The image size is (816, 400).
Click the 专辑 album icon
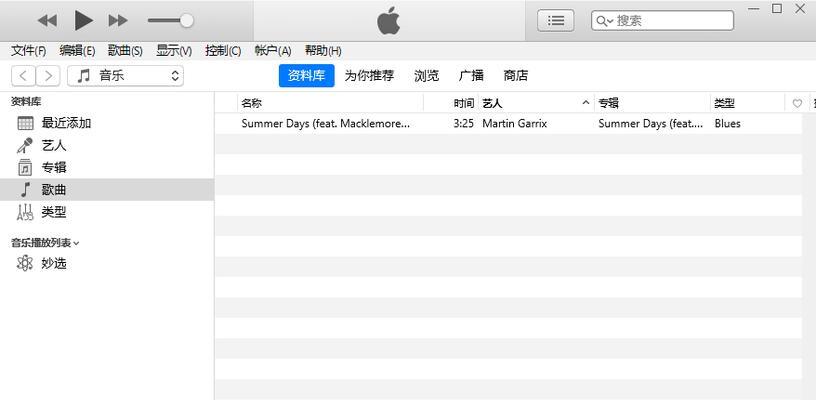pos(24,167)
